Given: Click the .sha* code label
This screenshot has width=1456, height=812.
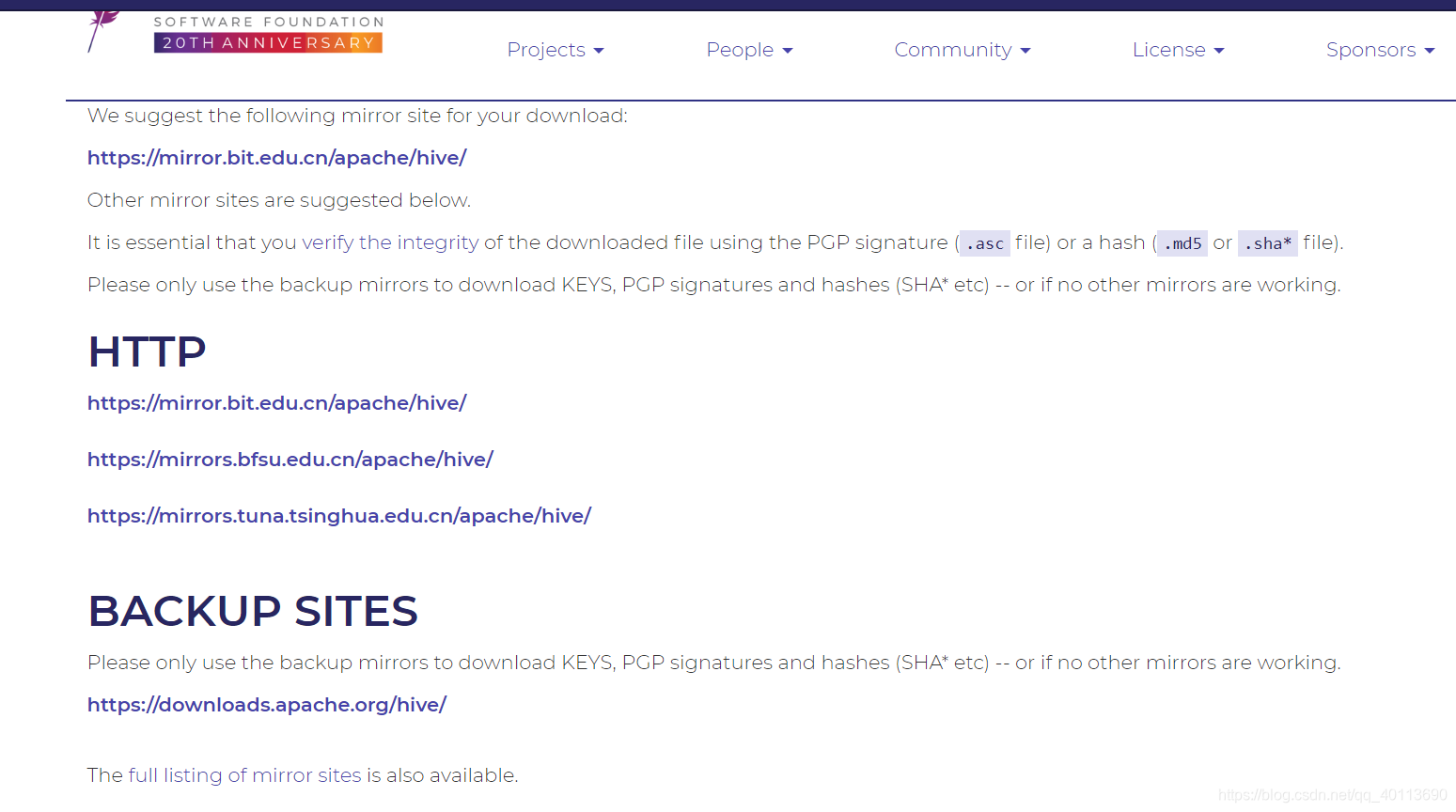Looking at the screenshot, I should coord(1268,243).
